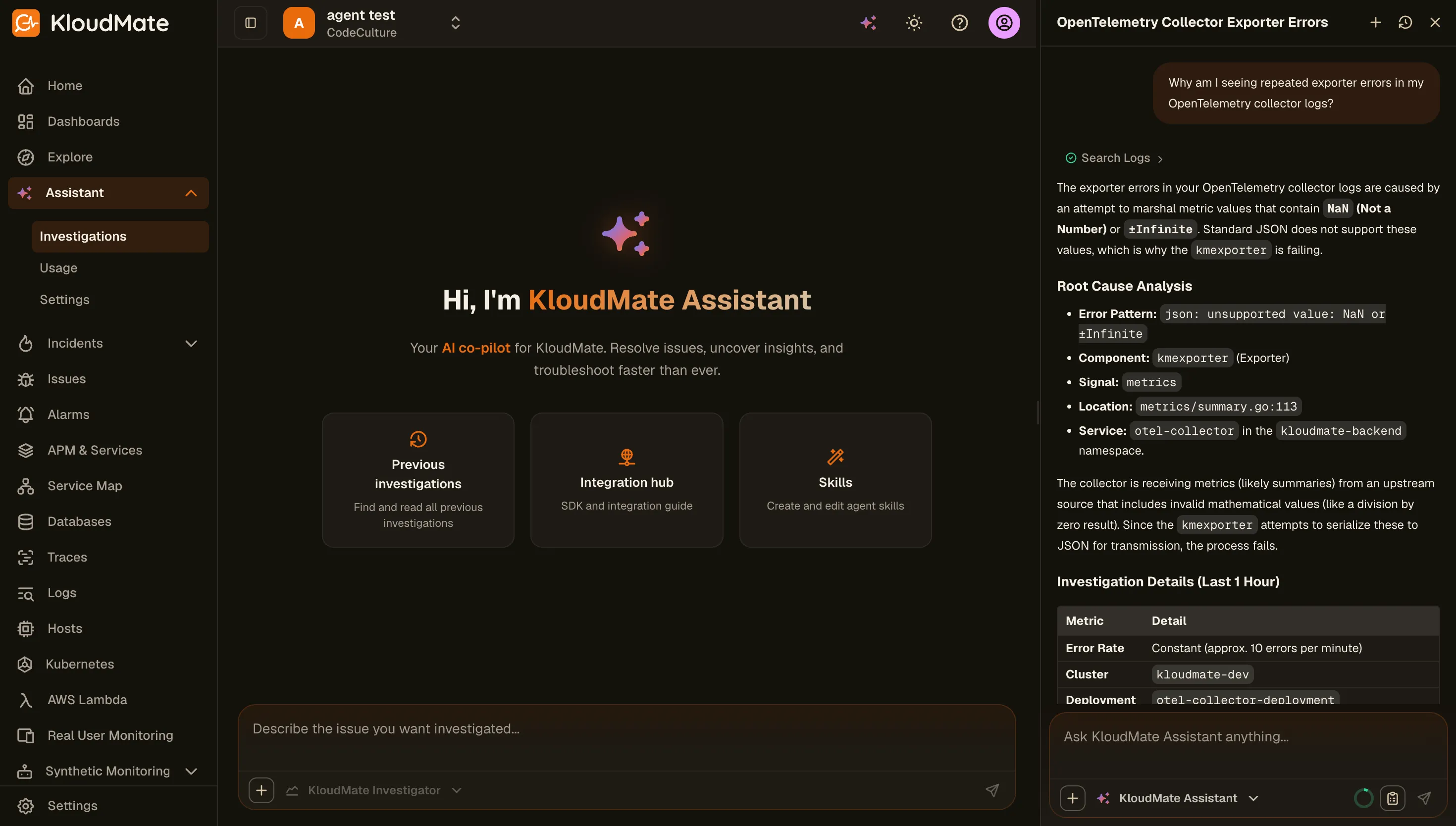
Task: Expand the Incidents menu chevron
Action: coord(191,343)
